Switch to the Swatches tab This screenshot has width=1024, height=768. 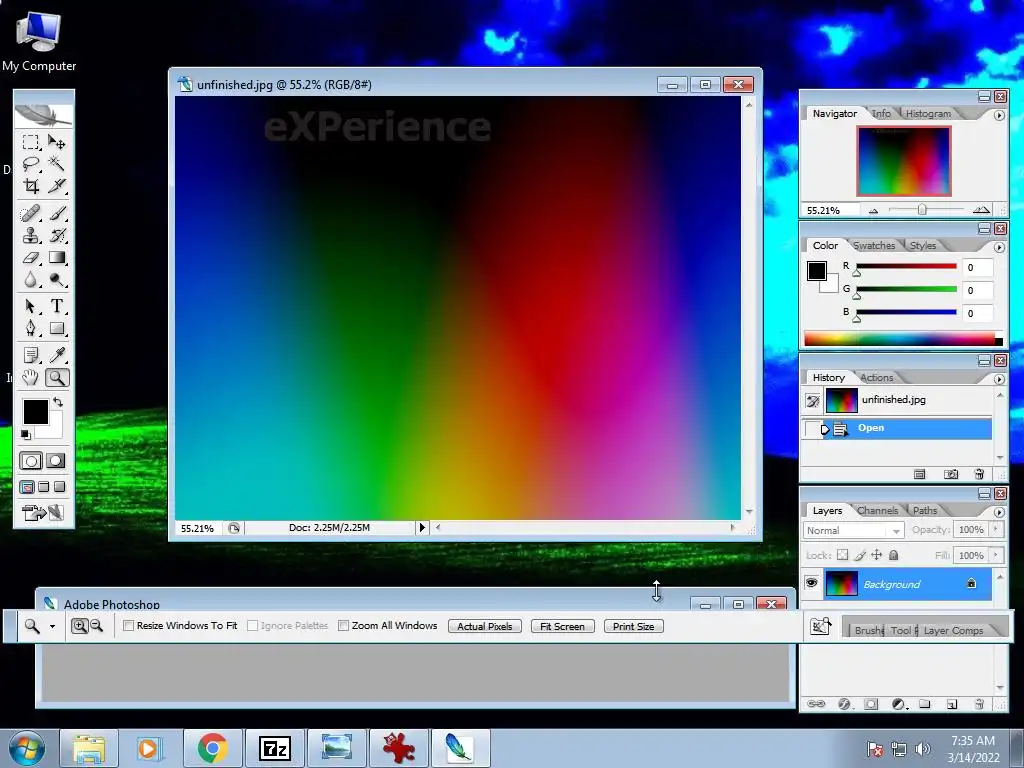(x=874, y=246)
